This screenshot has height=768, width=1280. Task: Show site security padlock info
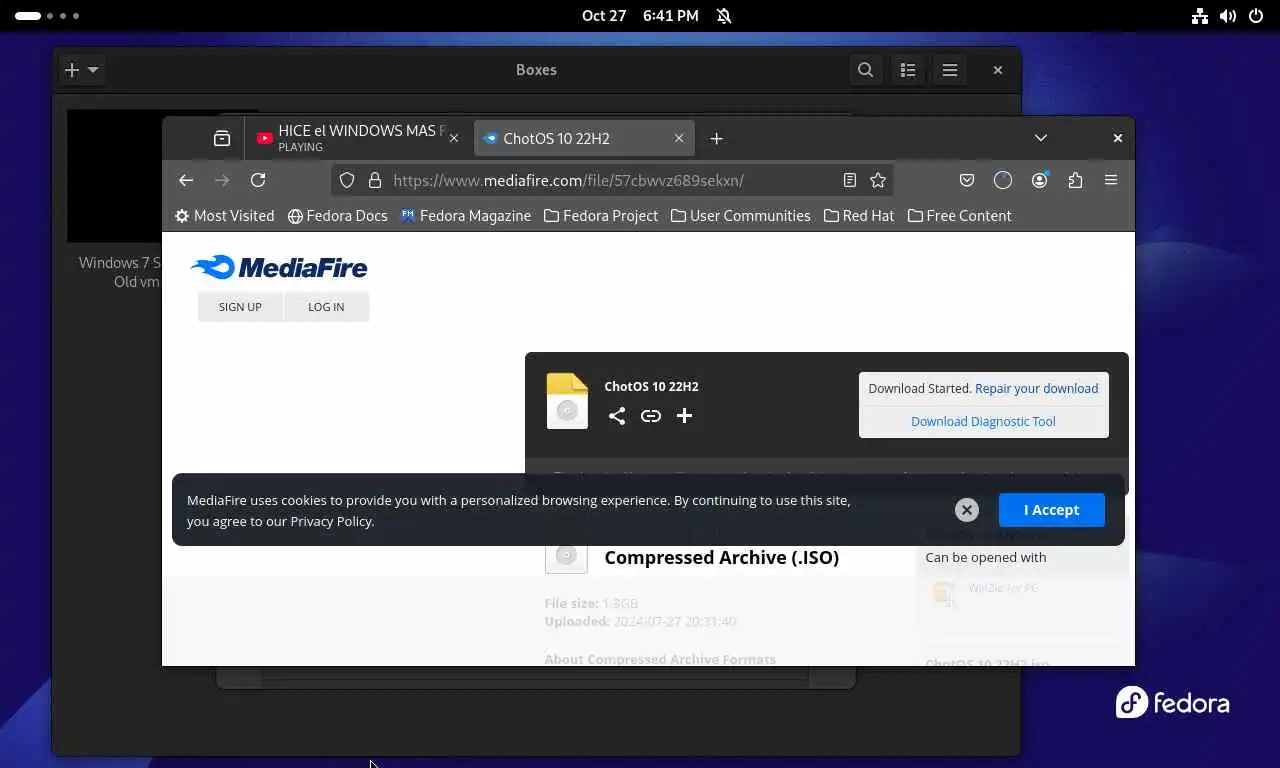pos(375,180)
